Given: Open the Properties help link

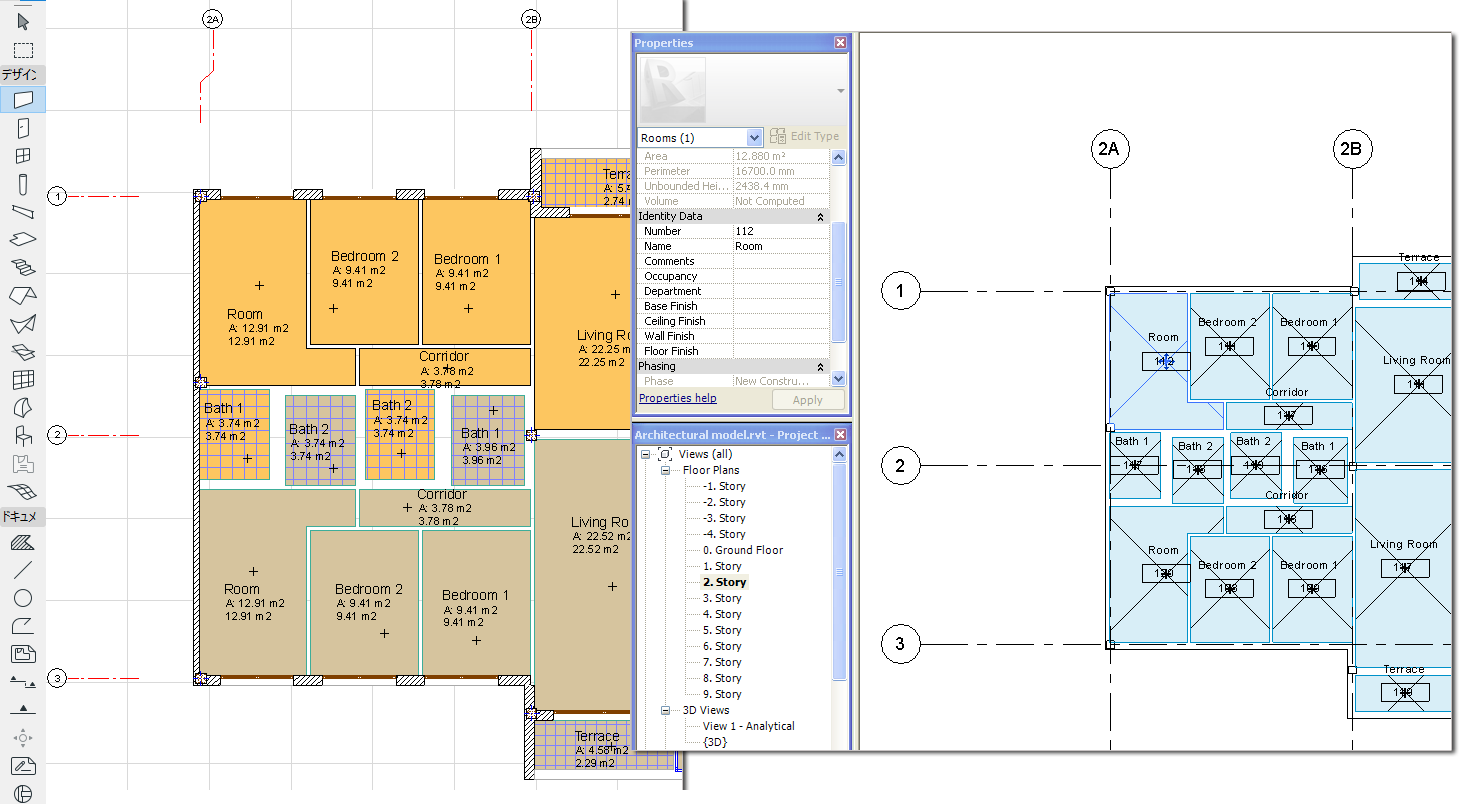Looking at the screenshot, I should click(678, 398).
